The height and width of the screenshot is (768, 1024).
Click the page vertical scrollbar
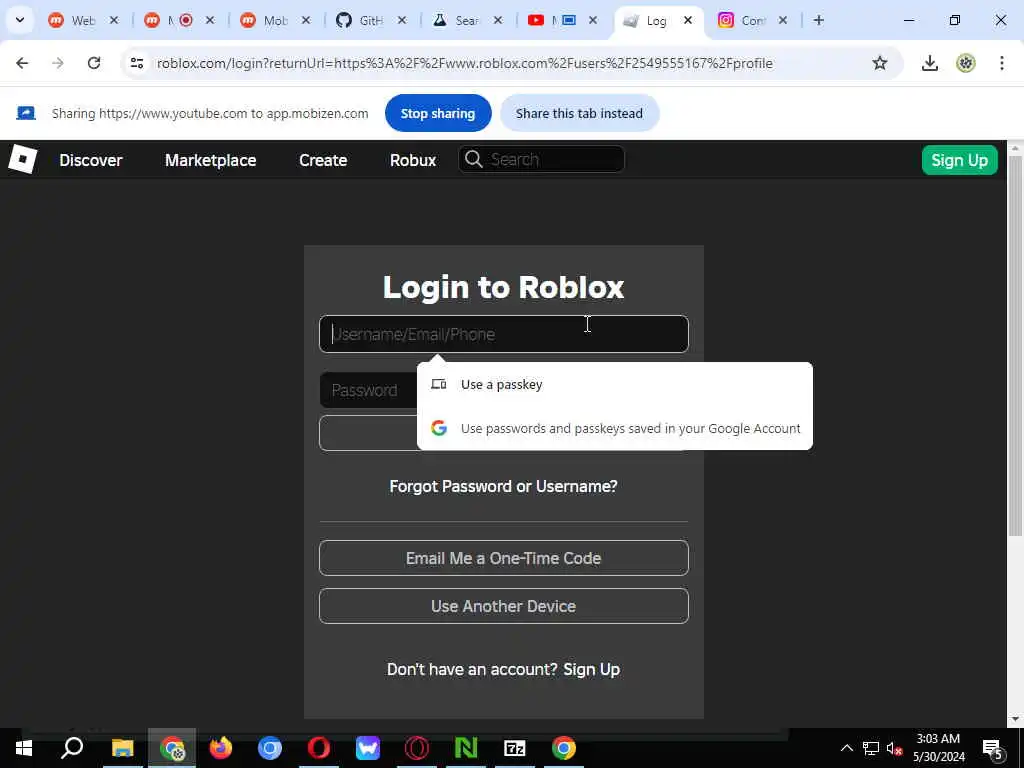[x=1015, y=346]
